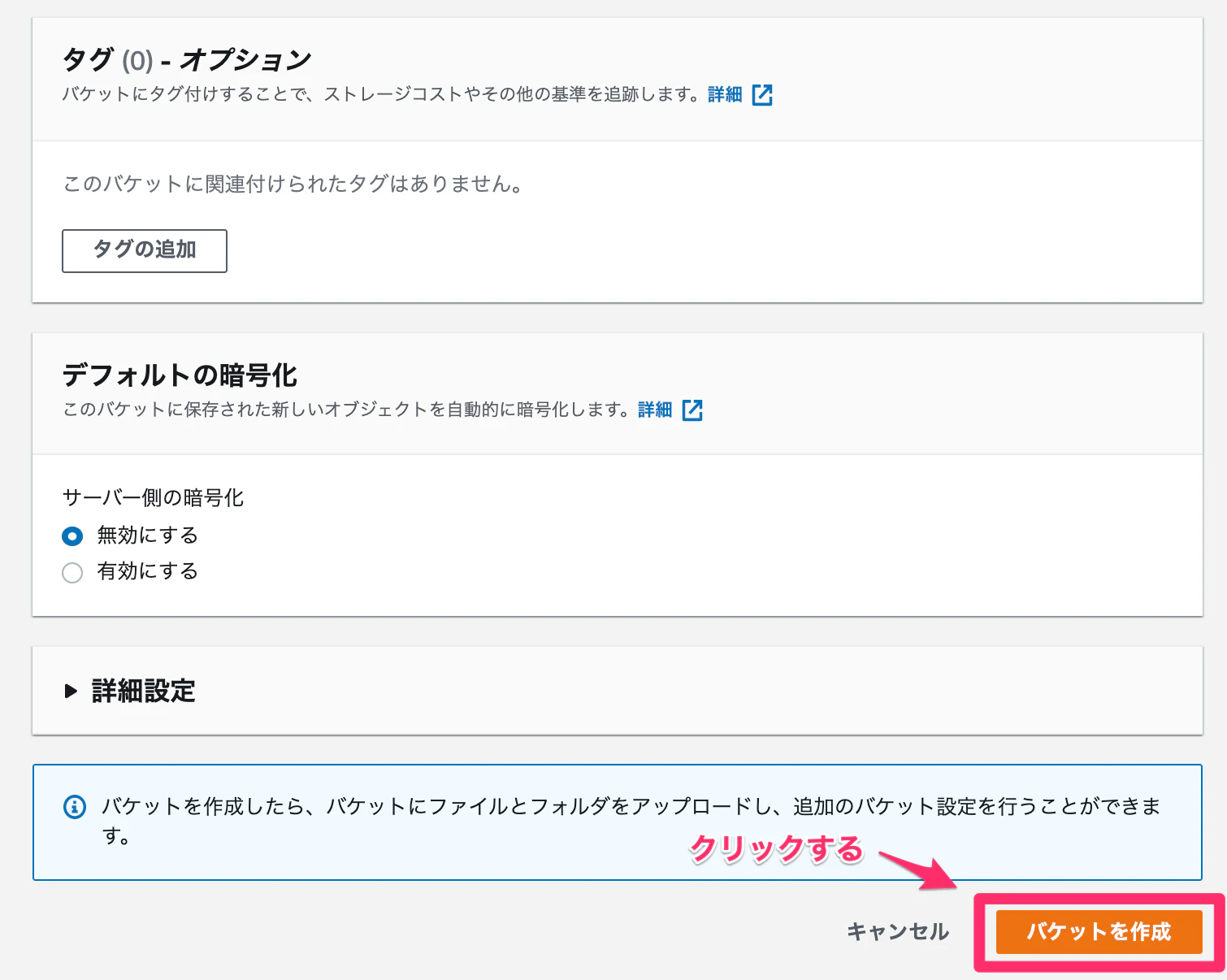Open the 詳細 link under デフォルトの暗号化
Screen dimensions: 1227x980
click(x=655, y=410)
